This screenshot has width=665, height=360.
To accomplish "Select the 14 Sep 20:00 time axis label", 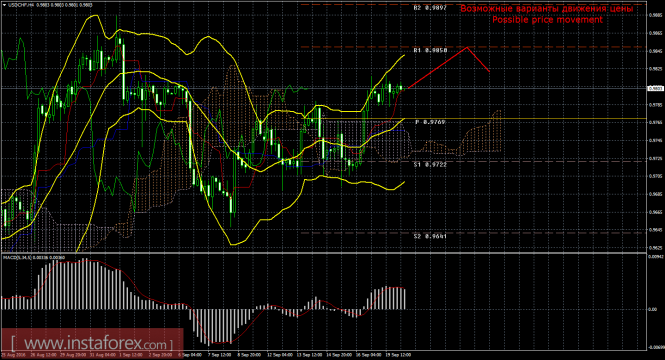I will click(x=339, y=354).
